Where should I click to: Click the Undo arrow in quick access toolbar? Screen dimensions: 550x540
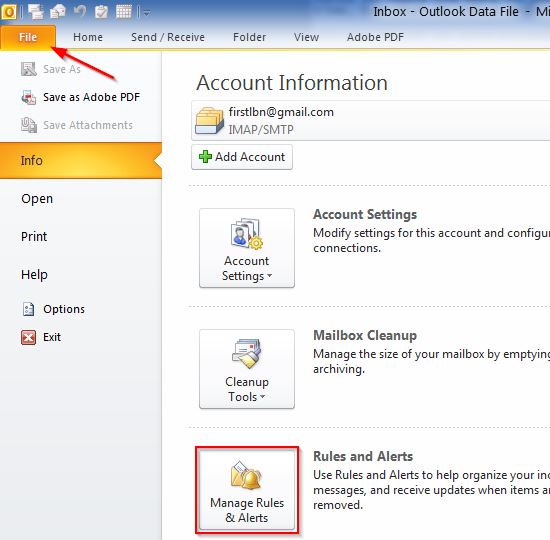(80, 12)
